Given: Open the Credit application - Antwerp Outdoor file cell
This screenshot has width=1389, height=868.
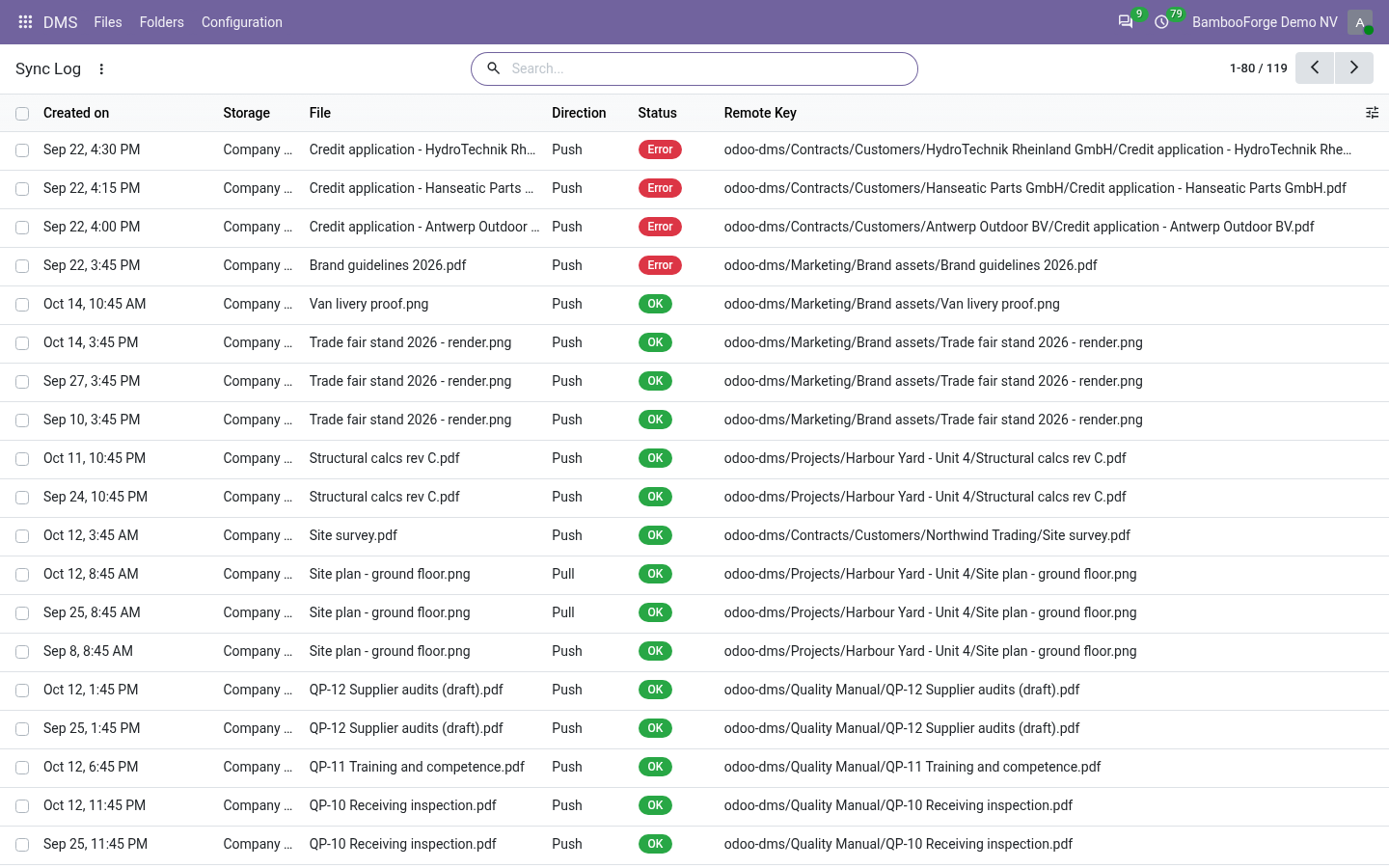Looking at the screenshot, I should [424, 227].
